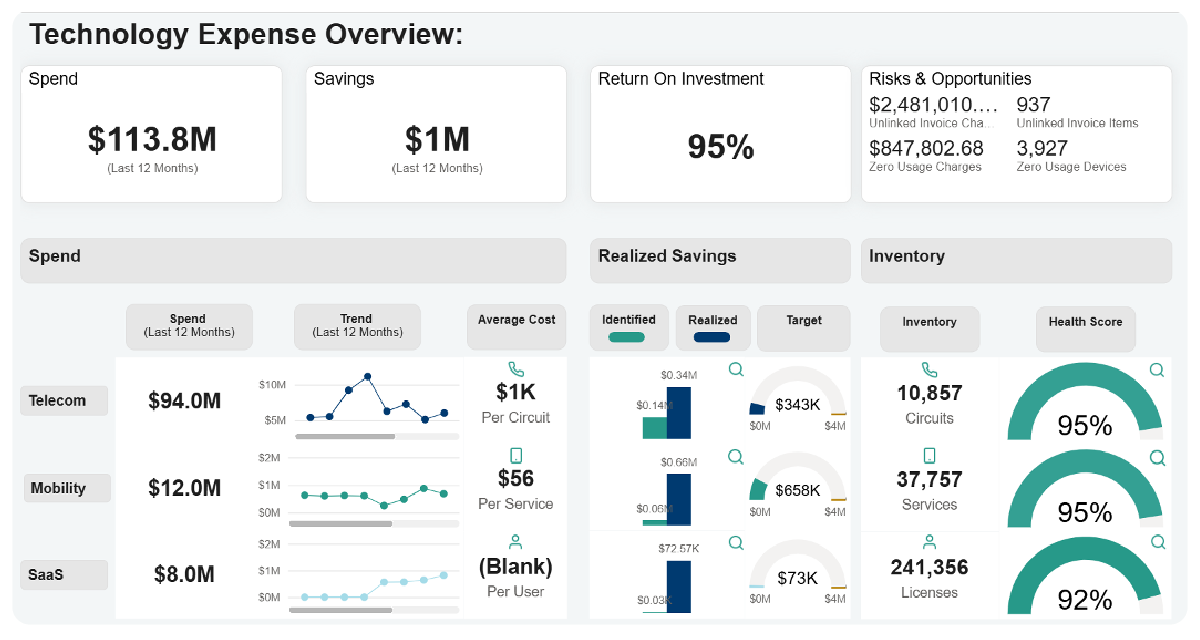Click the $847,802.68 Zero Usage Charges value

click(926, 148)
